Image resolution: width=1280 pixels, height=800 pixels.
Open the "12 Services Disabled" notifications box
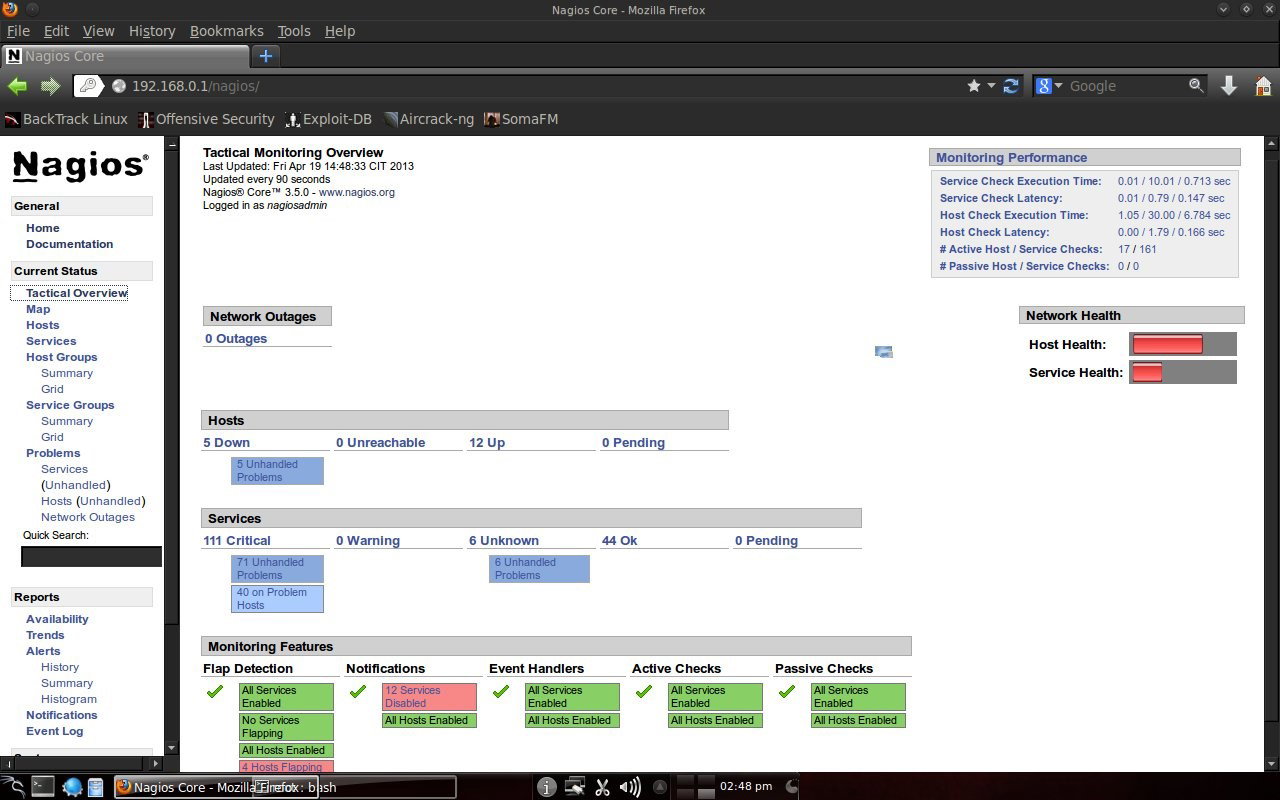coord(429,697)
